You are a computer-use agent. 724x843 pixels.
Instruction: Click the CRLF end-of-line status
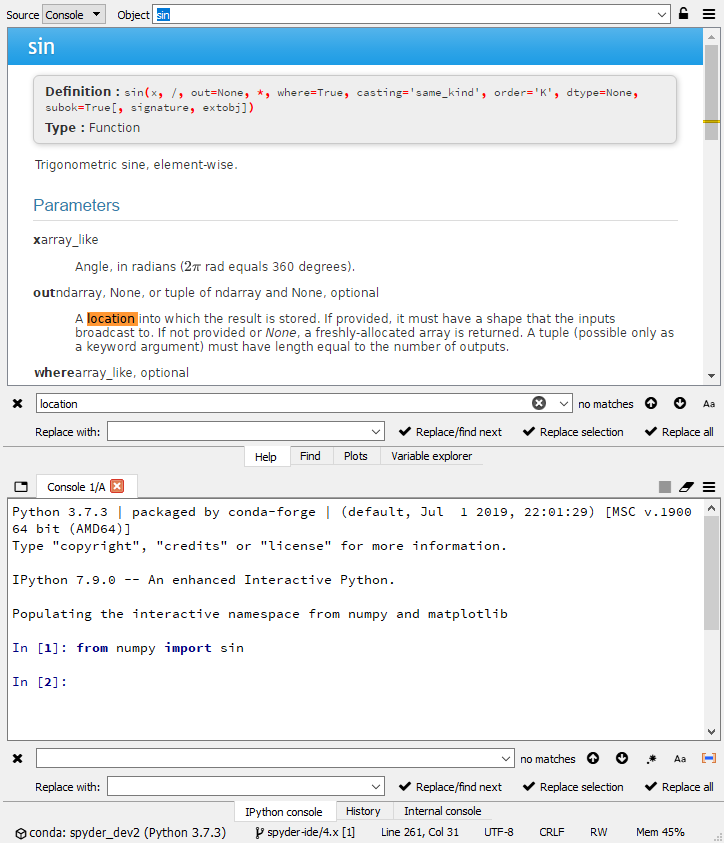[x=552, y=832]
